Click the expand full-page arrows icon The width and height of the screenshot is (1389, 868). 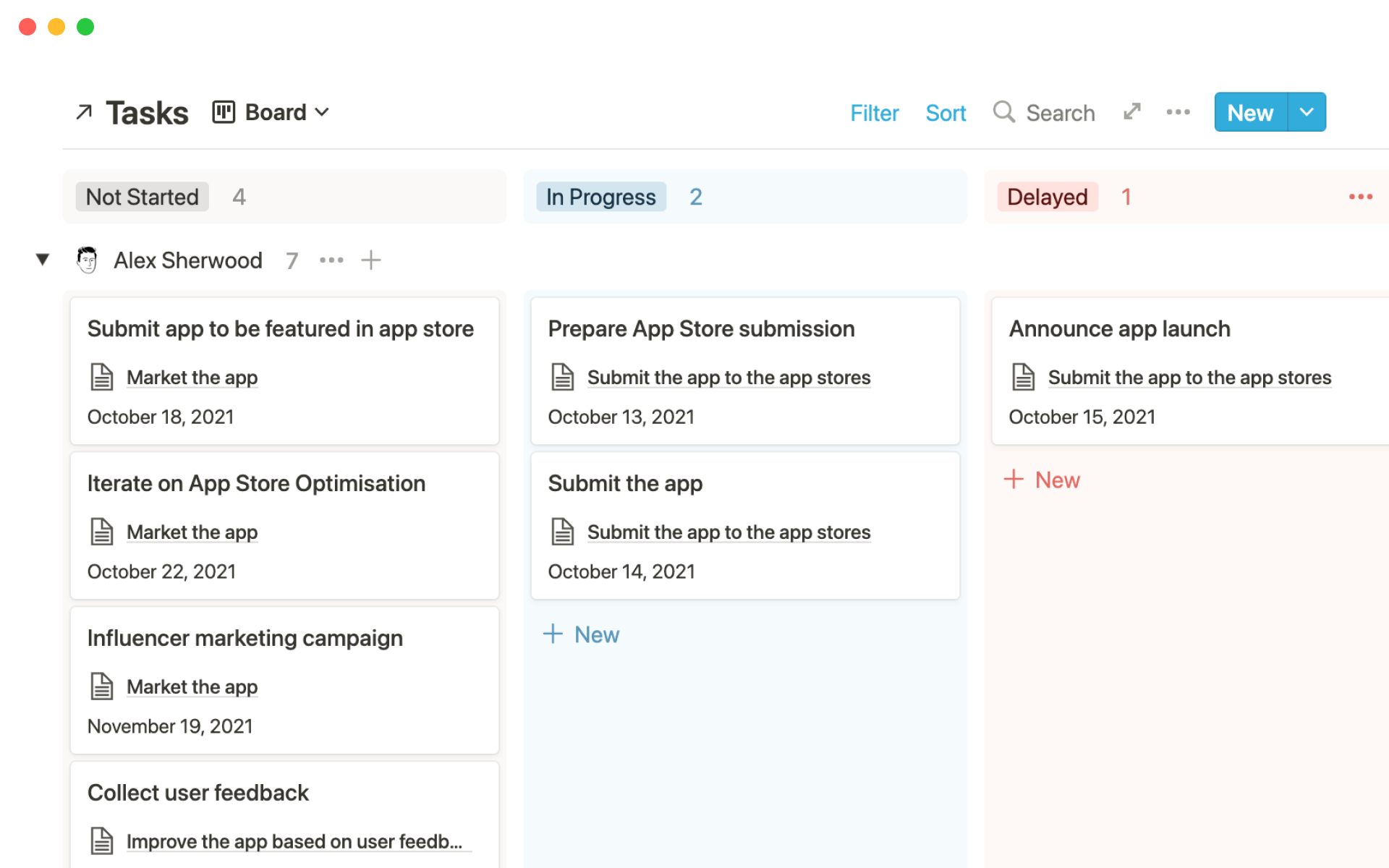(1132, 112)
